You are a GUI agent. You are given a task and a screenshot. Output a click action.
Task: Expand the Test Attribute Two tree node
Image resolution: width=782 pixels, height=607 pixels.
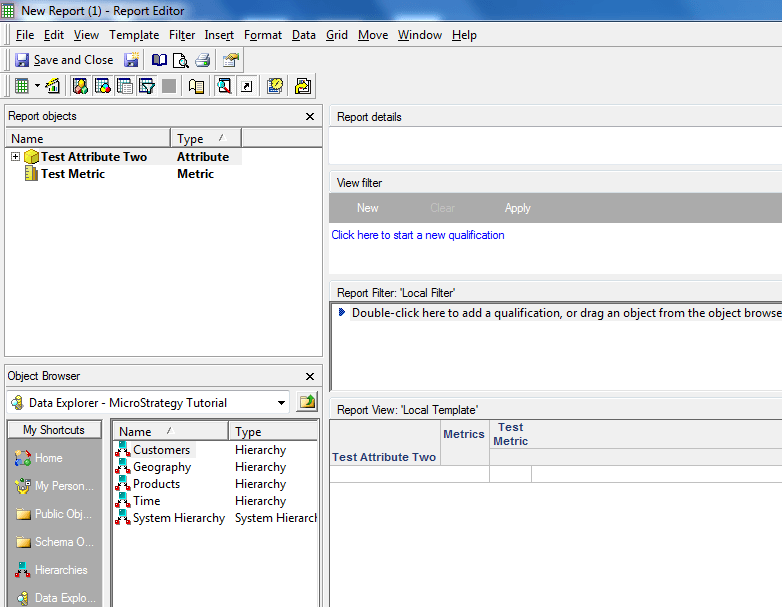15,157
